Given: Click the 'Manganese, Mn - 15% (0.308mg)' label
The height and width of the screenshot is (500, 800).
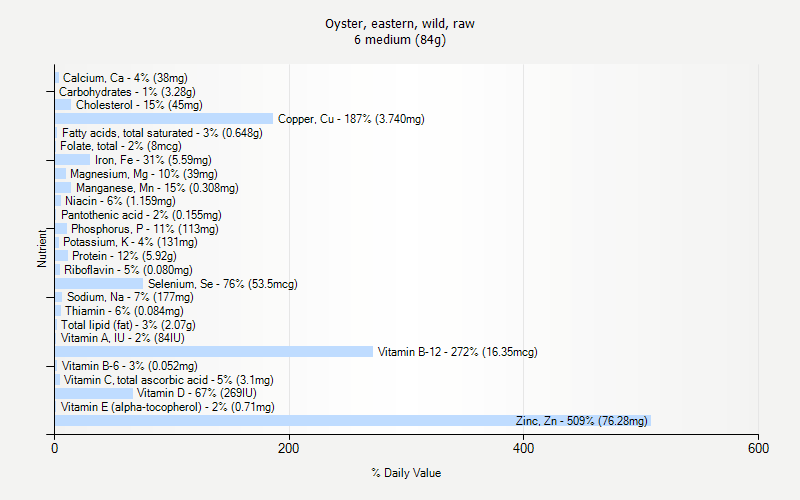Looking at the screenshot, I should (x=157, y=188).
